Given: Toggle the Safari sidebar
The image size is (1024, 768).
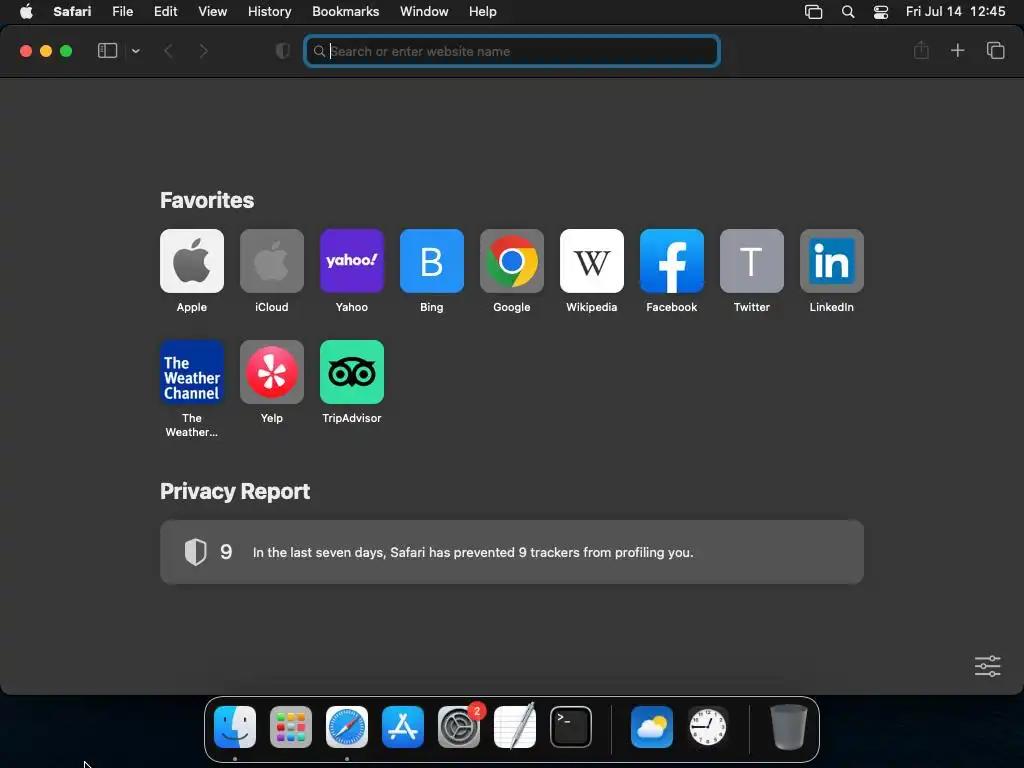Looking at the screenshot, I should coord(107,51).
